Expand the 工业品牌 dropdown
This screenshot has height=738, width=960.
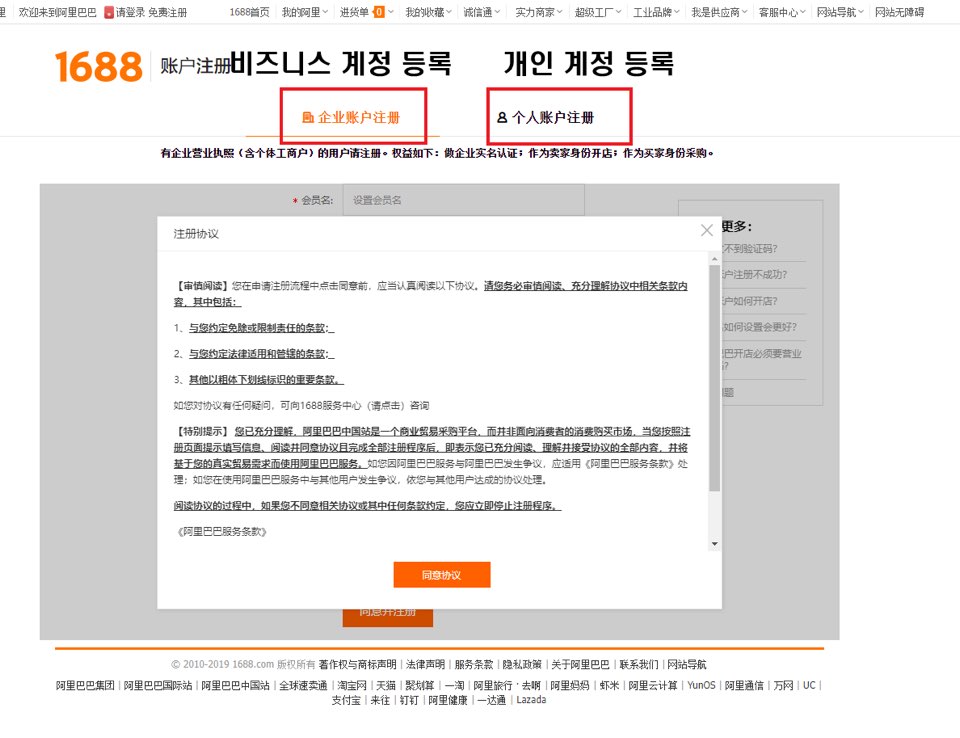click(656, 12)
